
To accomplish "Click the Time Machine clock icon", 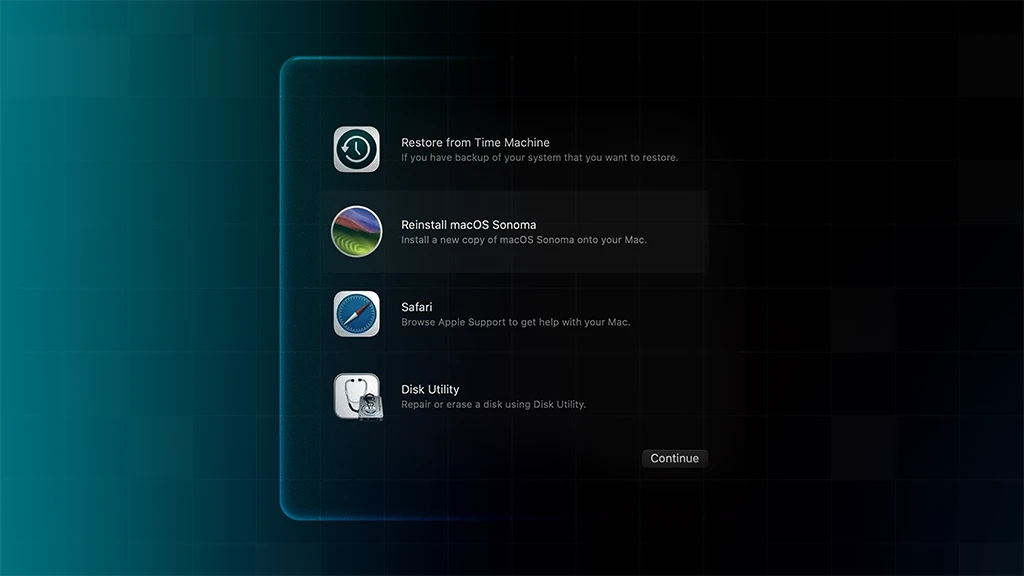I will coord(356,148).
